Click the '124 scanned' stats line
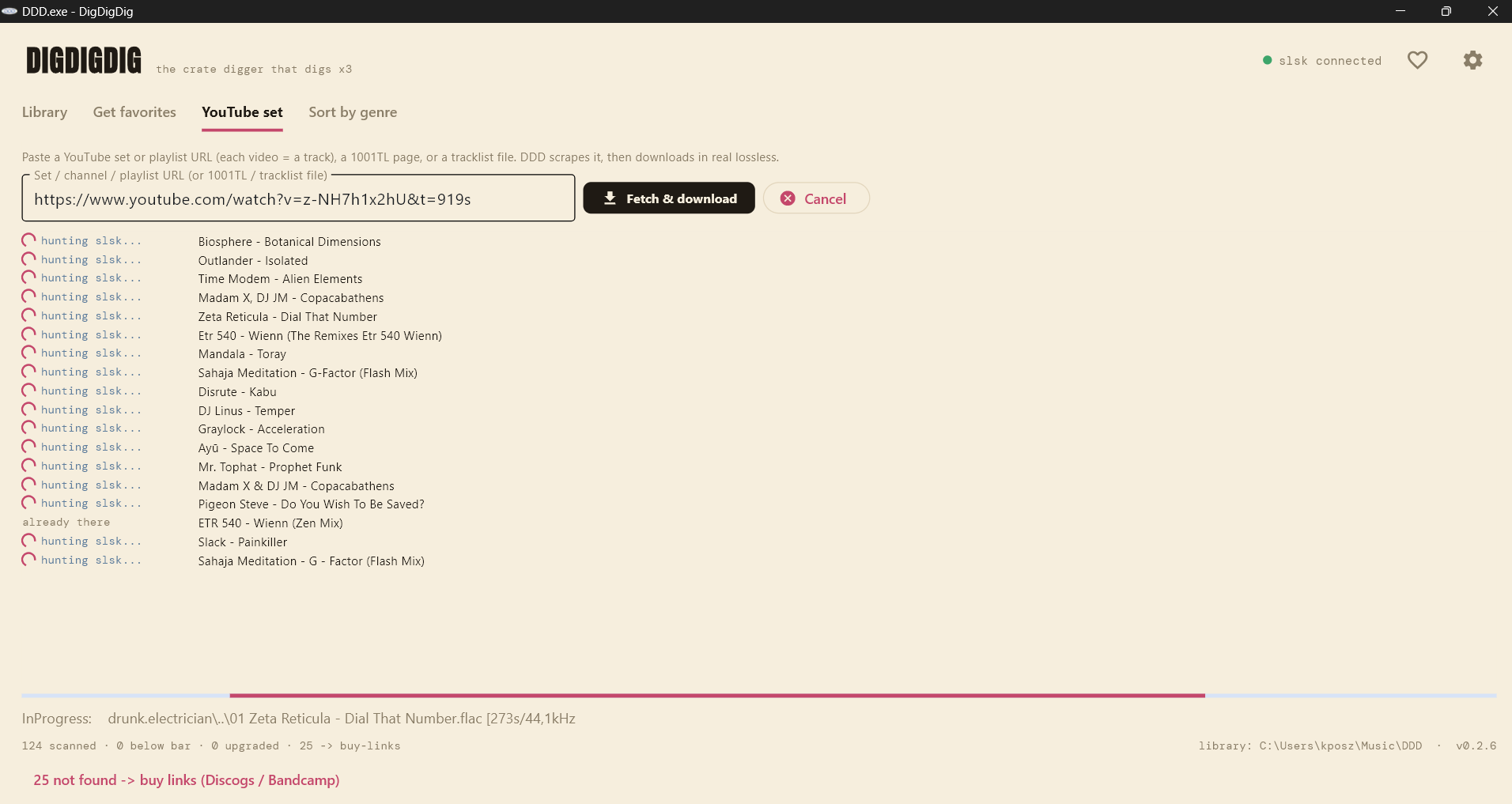This screenshot has width=1512, height=804. click(x=211, y=745)
